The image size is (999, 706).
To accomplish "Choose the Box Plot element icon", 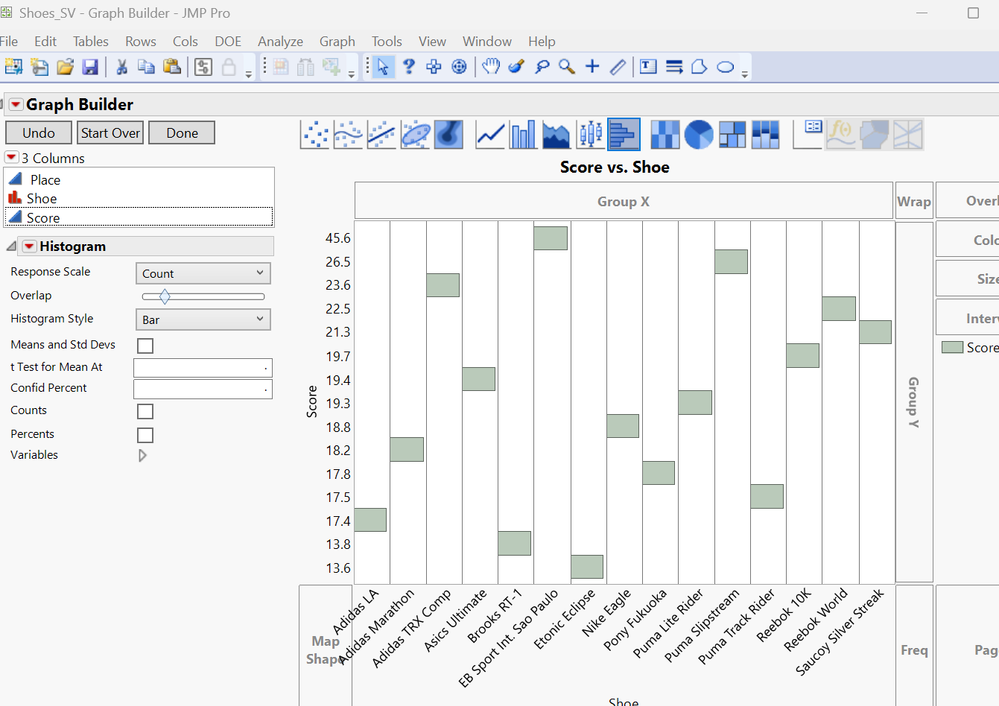I will (x=590, y=134).
